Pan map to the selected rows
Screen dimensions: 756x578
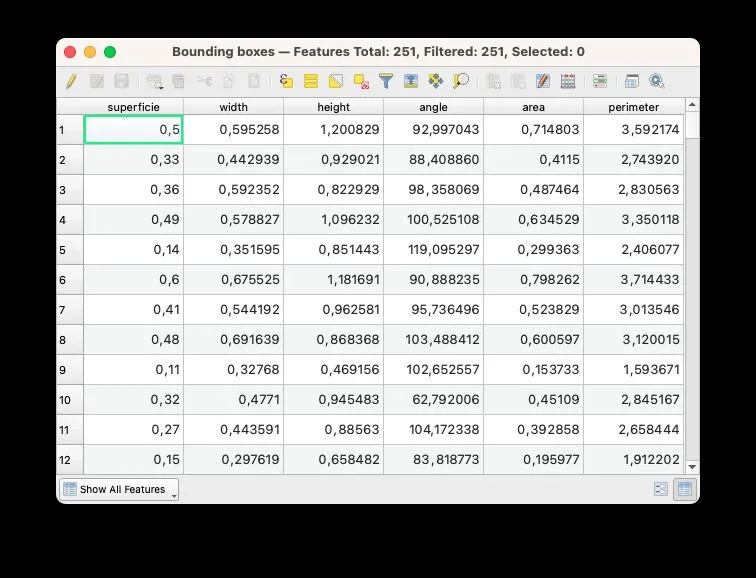[435, 81]
